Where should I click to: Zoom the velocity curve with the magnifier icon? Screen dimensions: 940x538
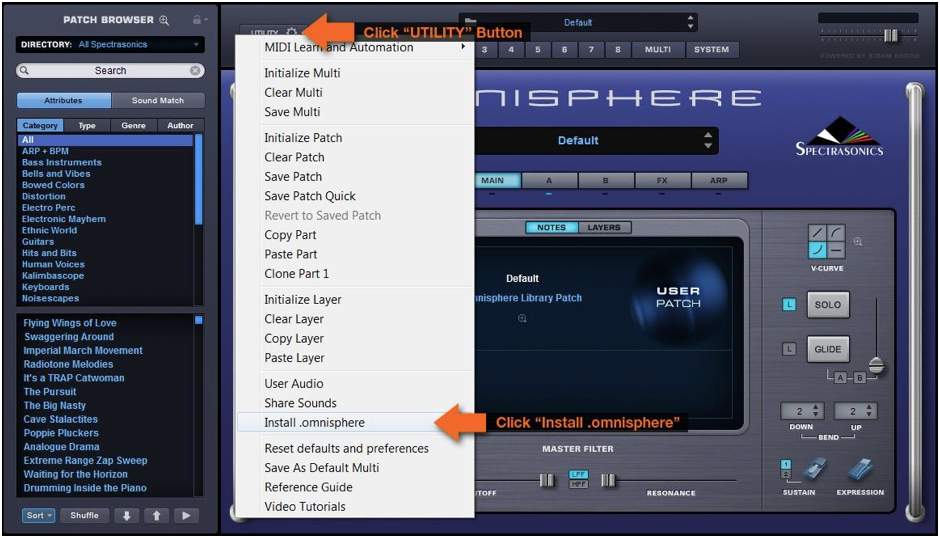pos(858,242)
